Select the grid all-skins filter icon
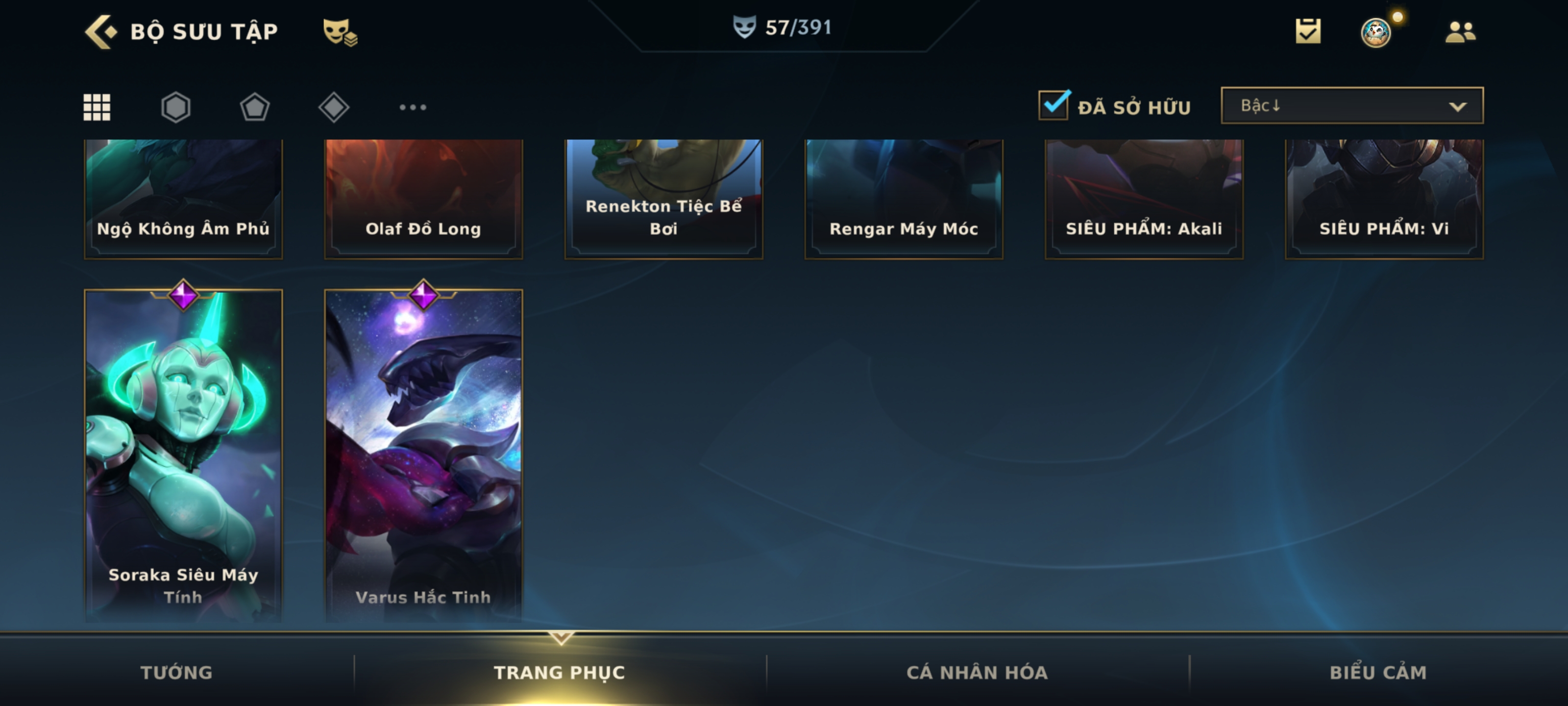 click(x=97, y=107)
